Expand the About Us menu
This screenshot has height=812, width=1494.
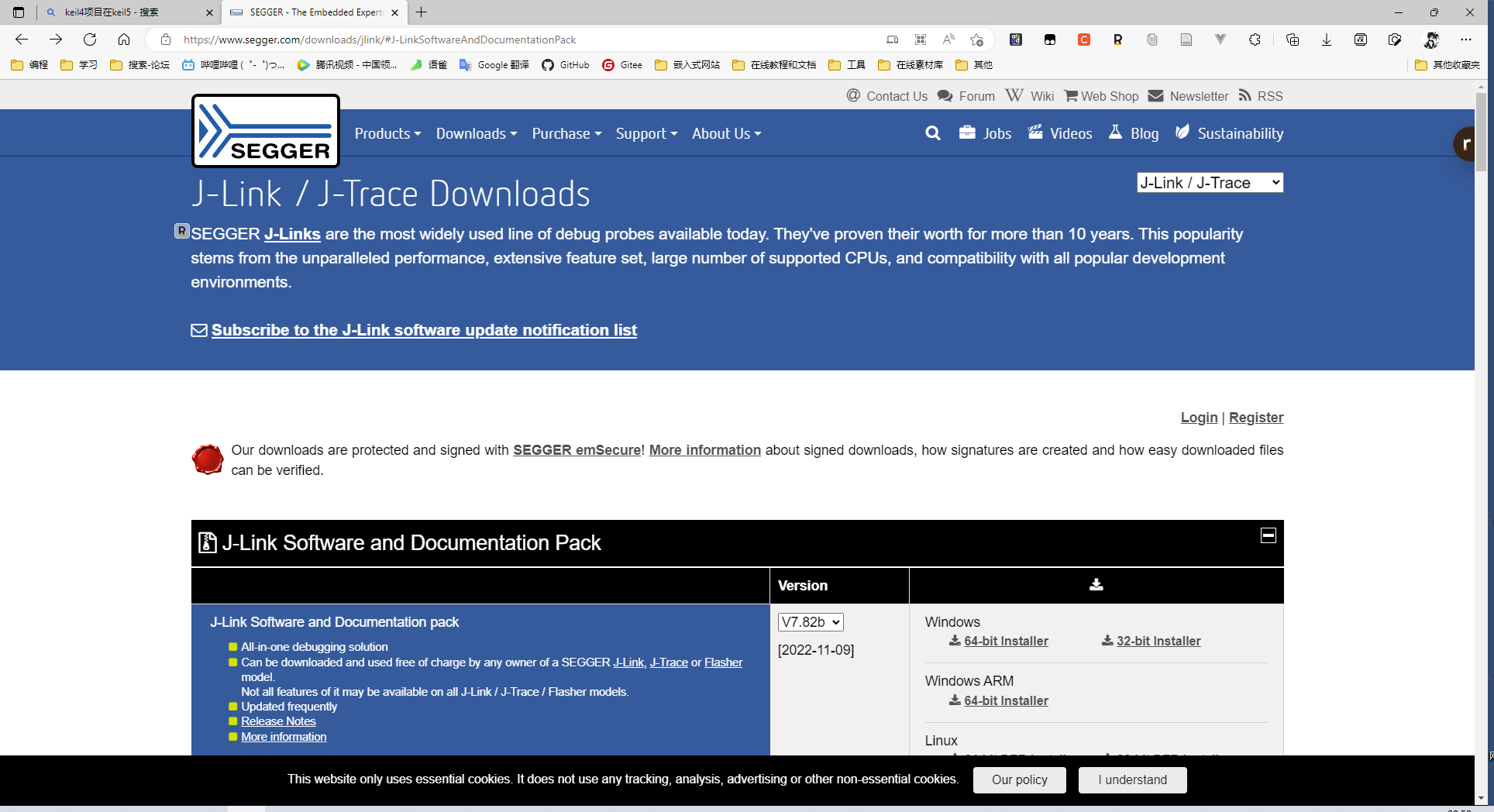click(726, 133)
